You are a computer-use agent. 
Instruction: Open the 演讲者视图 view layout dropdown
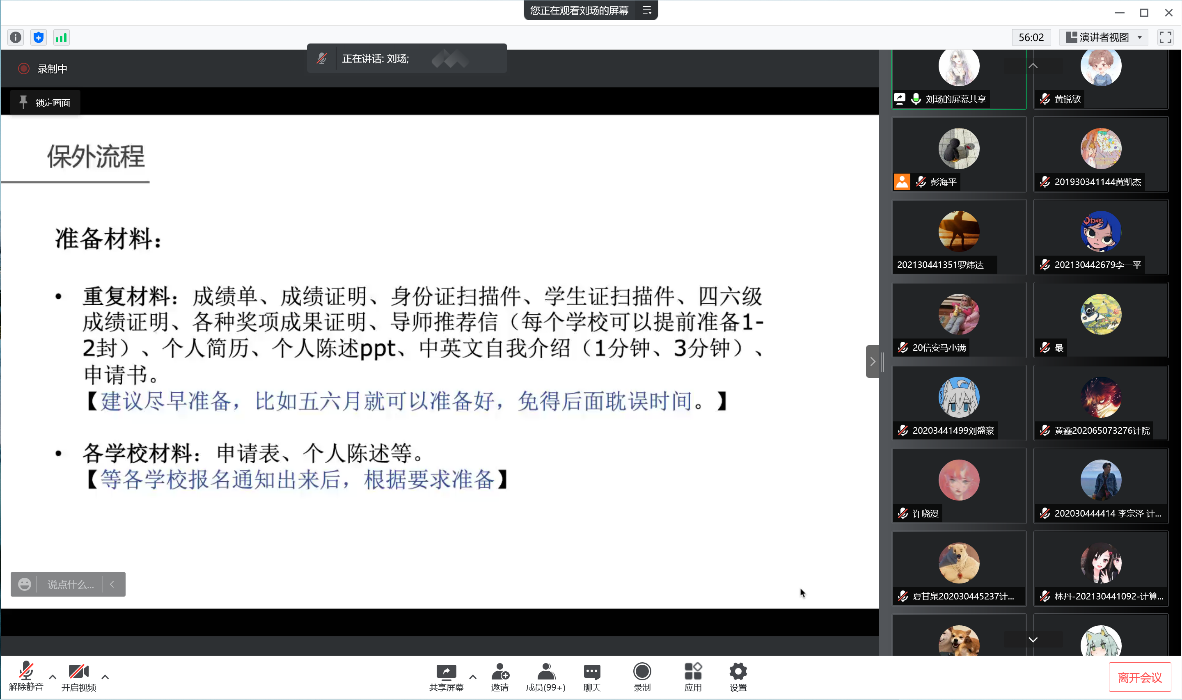[1104, 37]
